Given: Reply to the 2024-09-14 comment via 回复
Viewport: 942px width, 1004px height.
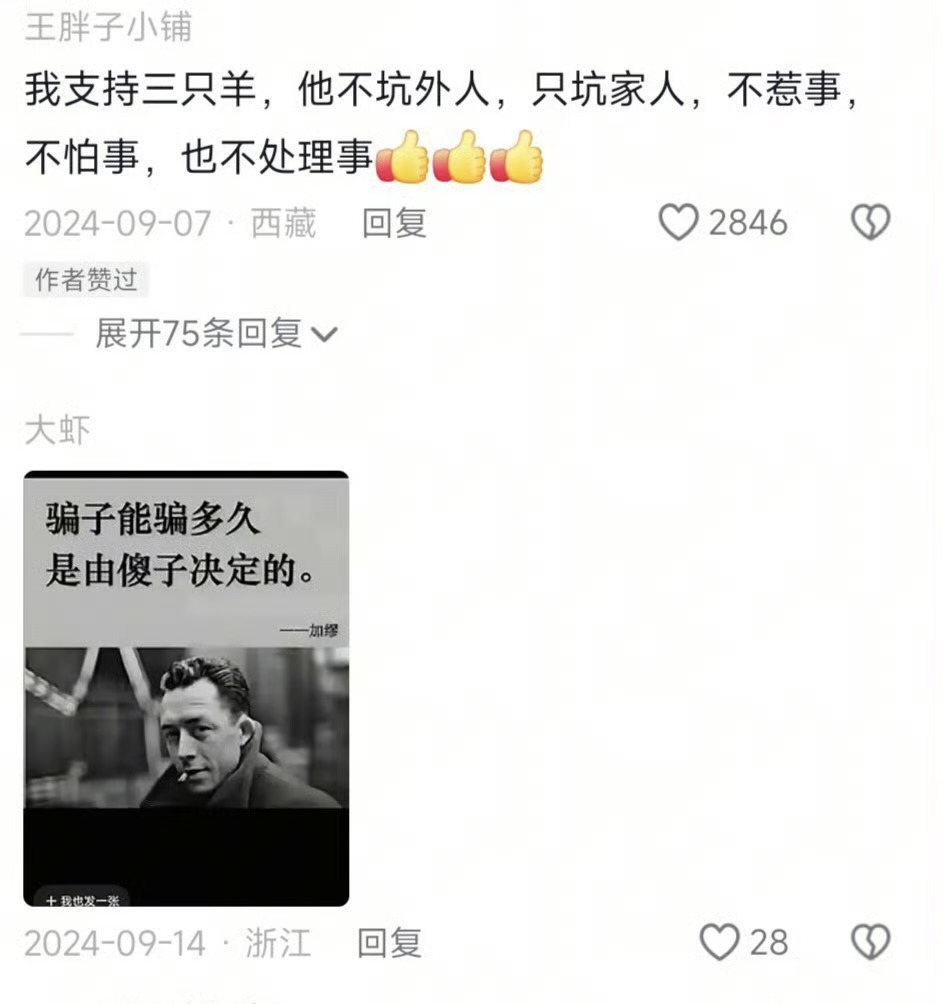Looking at the screenshot, I should pyautogui.click(x=389, y=943).
